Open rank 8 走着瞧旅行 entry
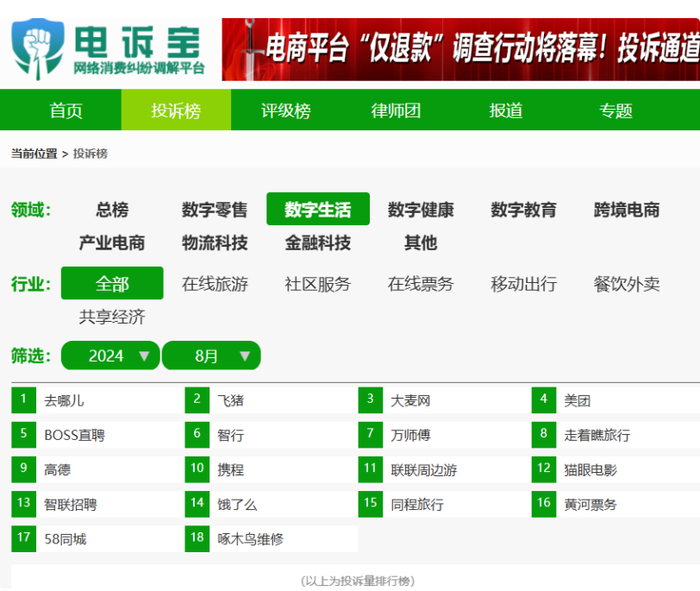The width and height of the screenshot is (700, 591). 616,435
